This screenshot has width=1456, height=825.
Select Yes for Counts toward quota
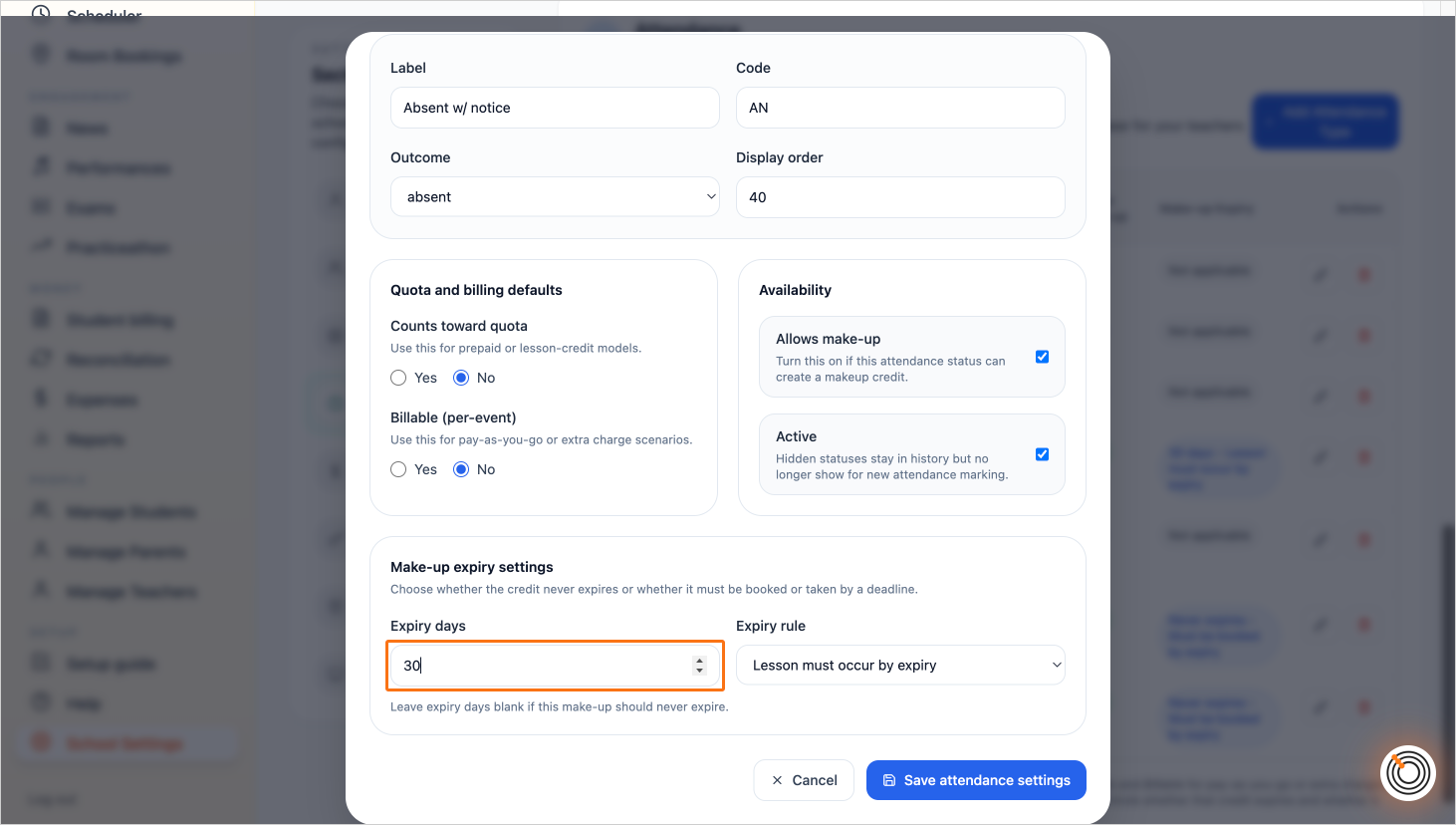pyautogui.click(x=398, y=378)
